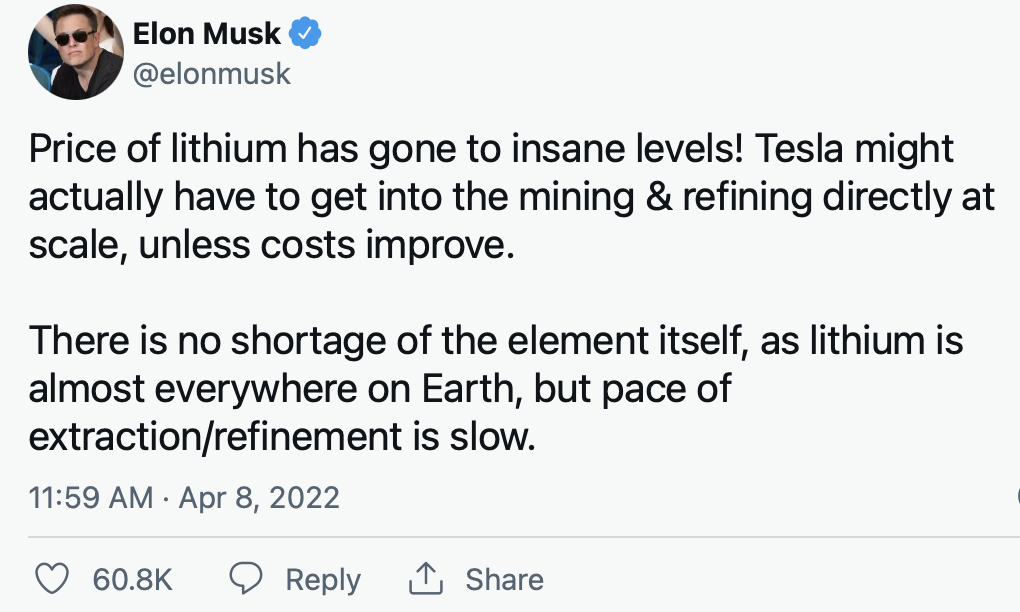Click the Reply label
The height and width of the screenshot is (612, 1020).
323,580
